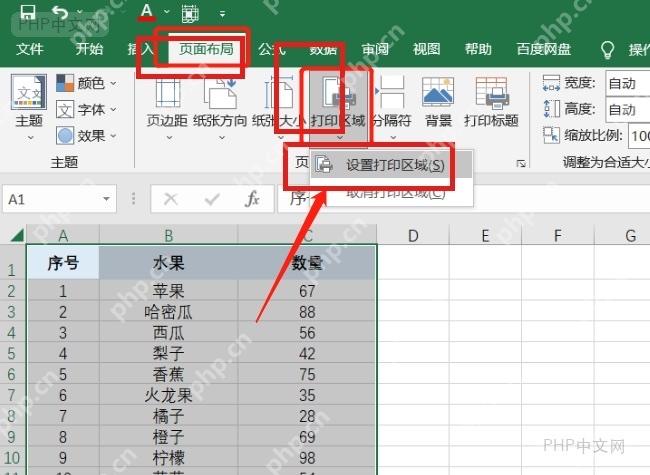Click the quantity cell 69
This screenshot has width=650, height=475.
coord(307,437)
